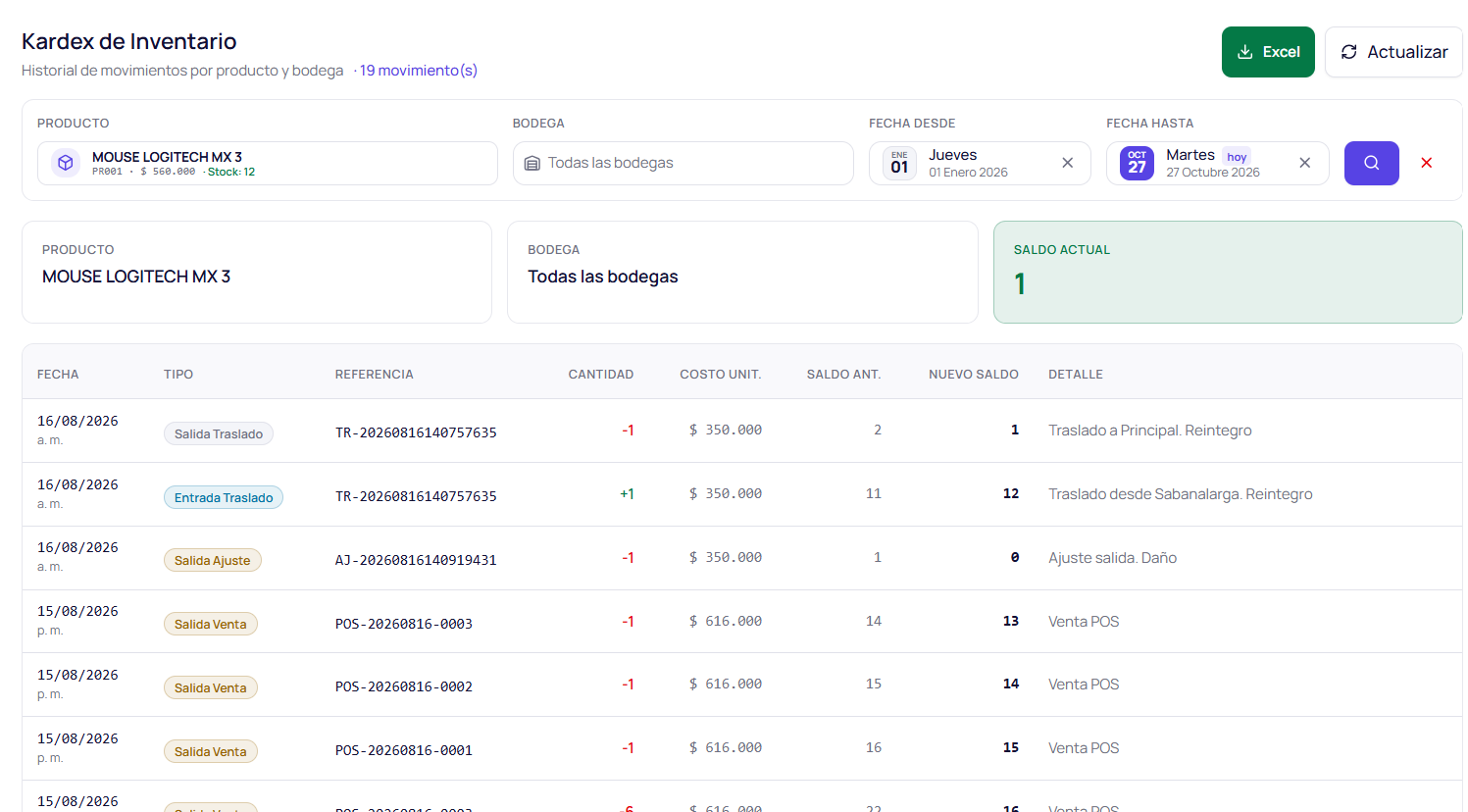Click the purple search button
Image resolution: width=1468 pixels, height=812 pixels.
(x=1371, y=163)
